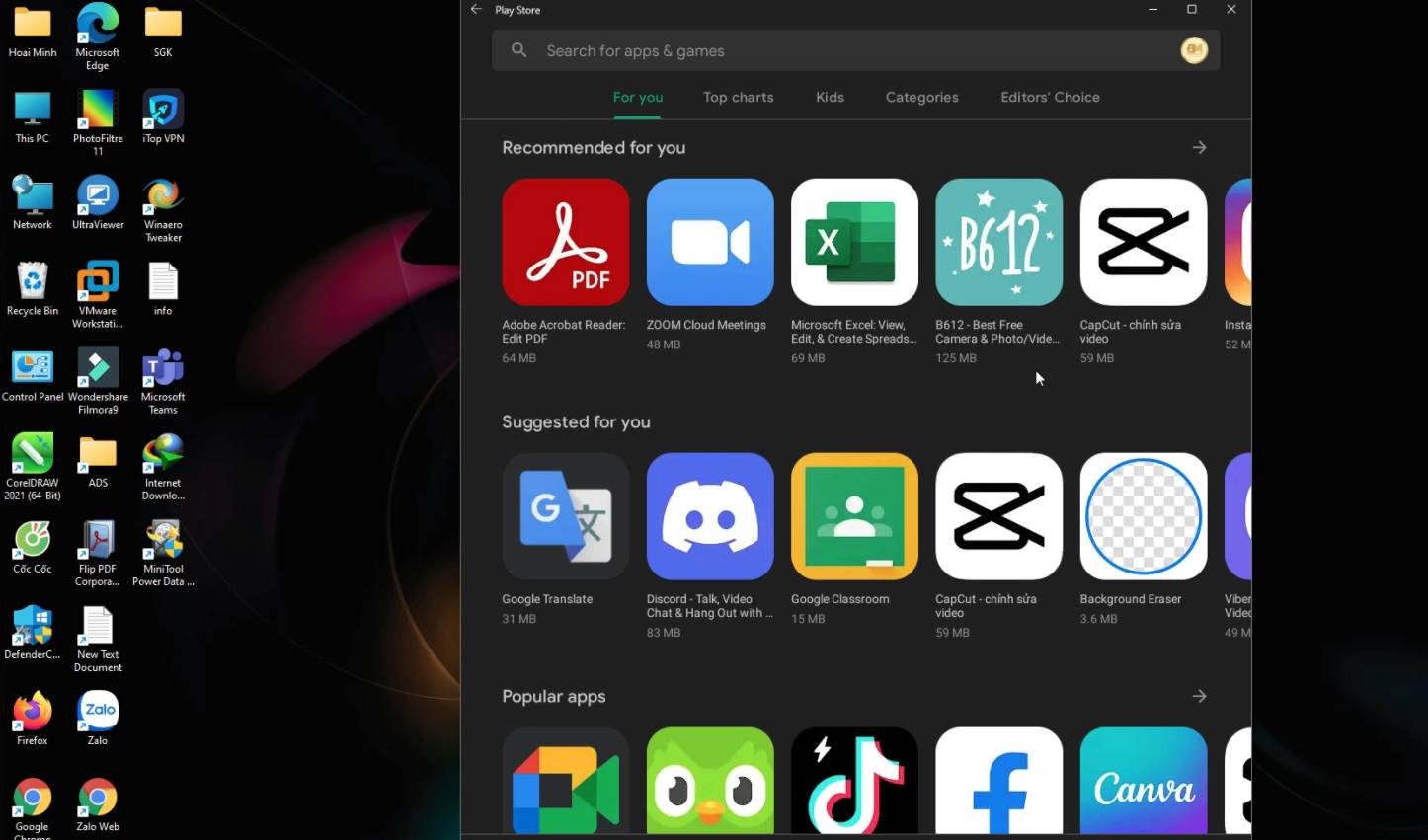Viewport: 1428px width, 840px height.
Task: Click the Play Store back arrow
Action: [x=476, y=9]
